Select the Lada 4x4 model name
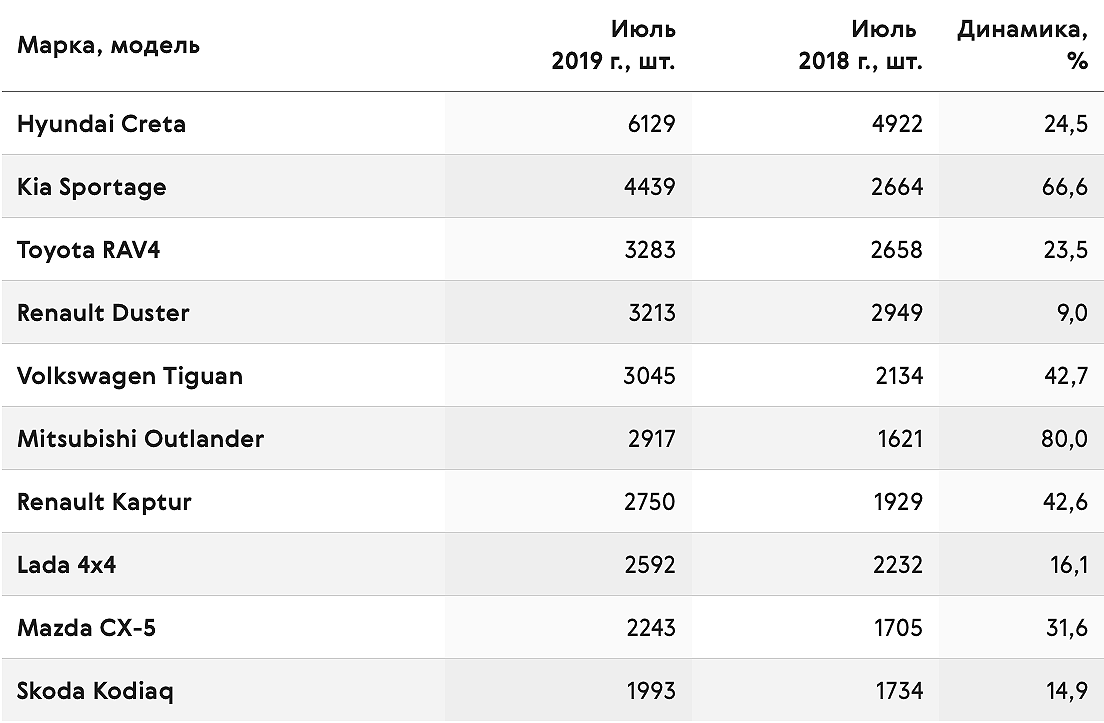Viewport: 1104px width, 723px height. click(66, 565)
